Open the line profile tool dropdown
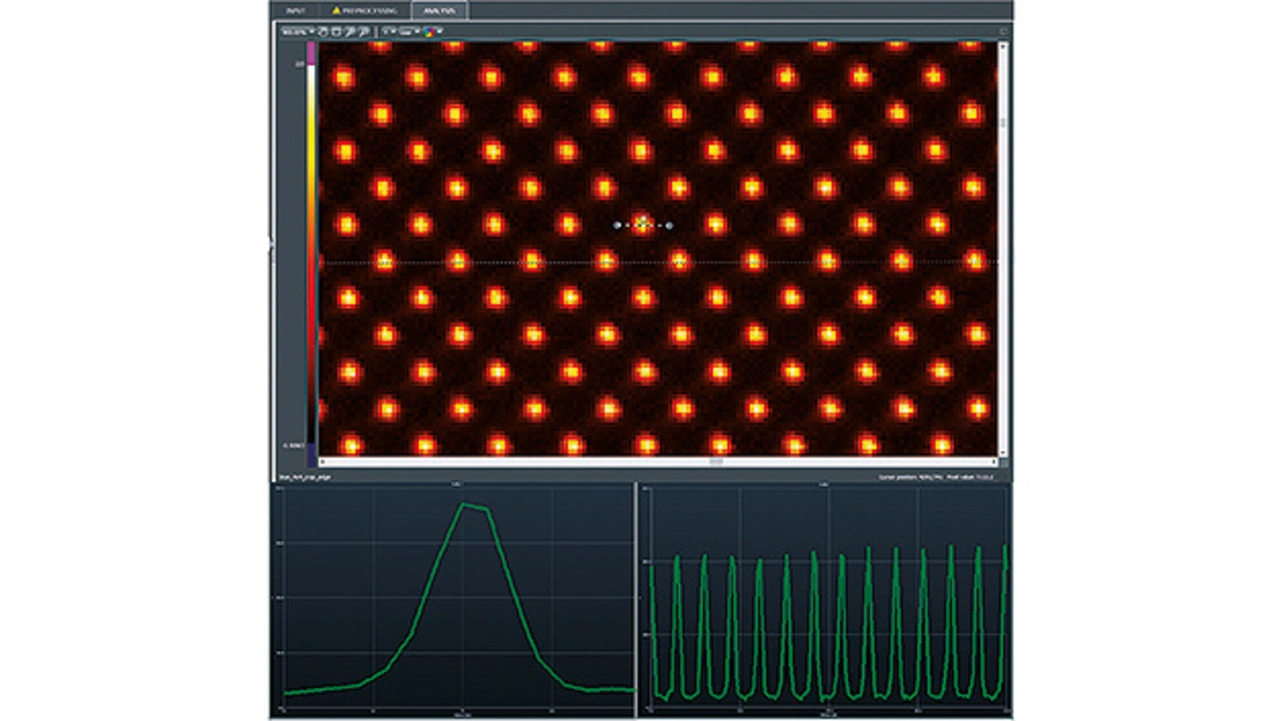 point(389,31)
